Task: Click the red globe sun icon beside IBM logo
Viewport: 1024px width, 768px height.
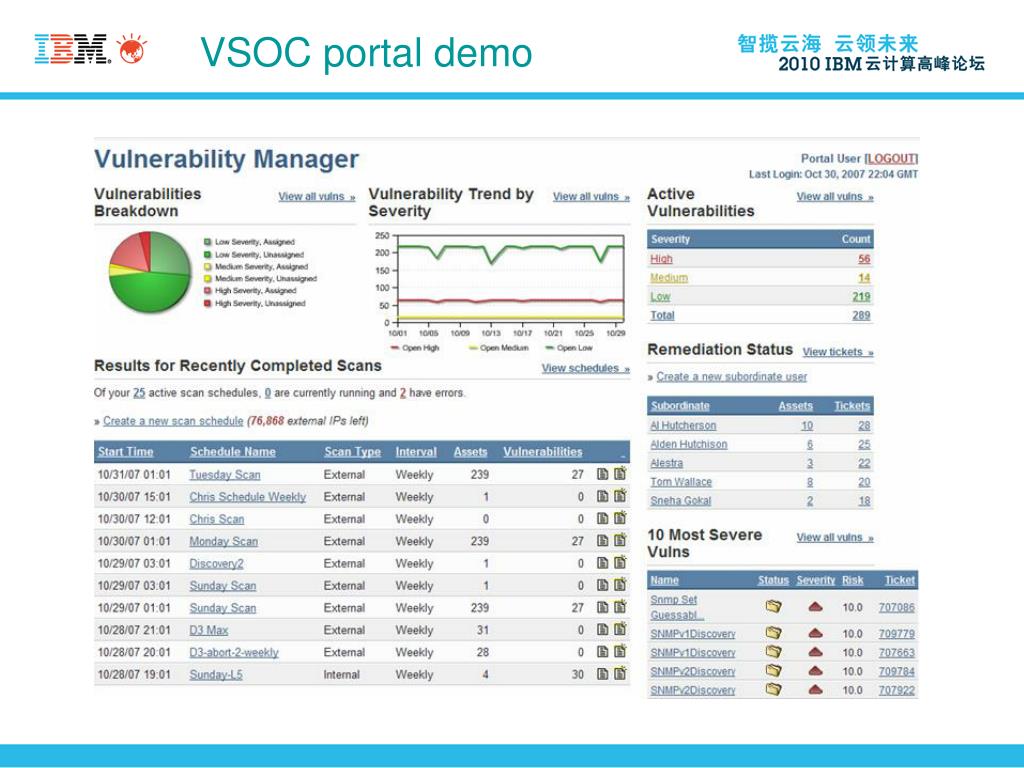Action: tap(131, 49)
